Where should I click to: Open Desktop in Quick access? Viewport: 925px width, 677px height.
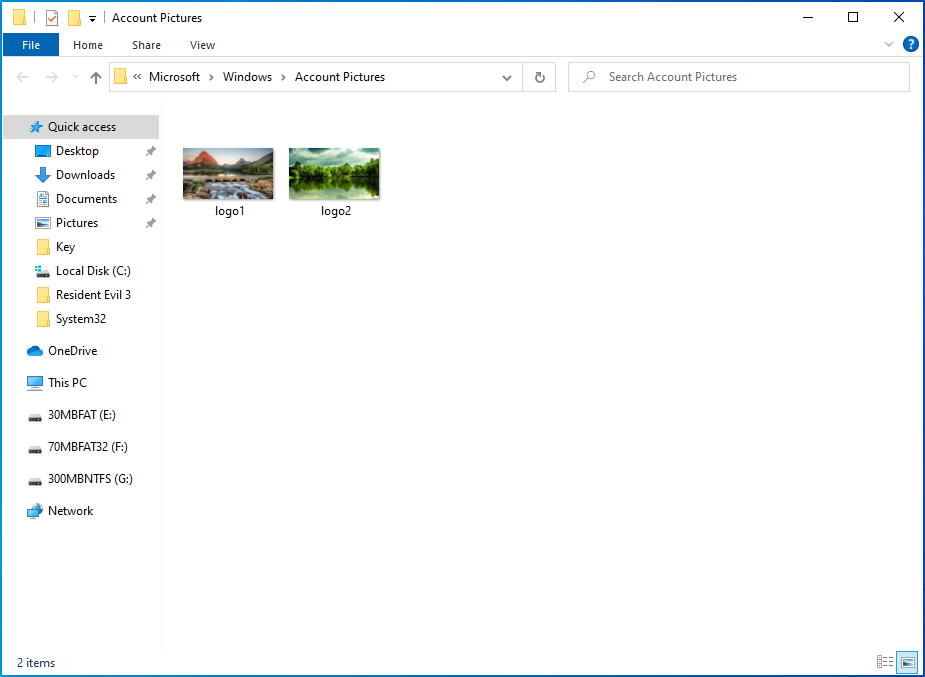[x=77, y=151]
